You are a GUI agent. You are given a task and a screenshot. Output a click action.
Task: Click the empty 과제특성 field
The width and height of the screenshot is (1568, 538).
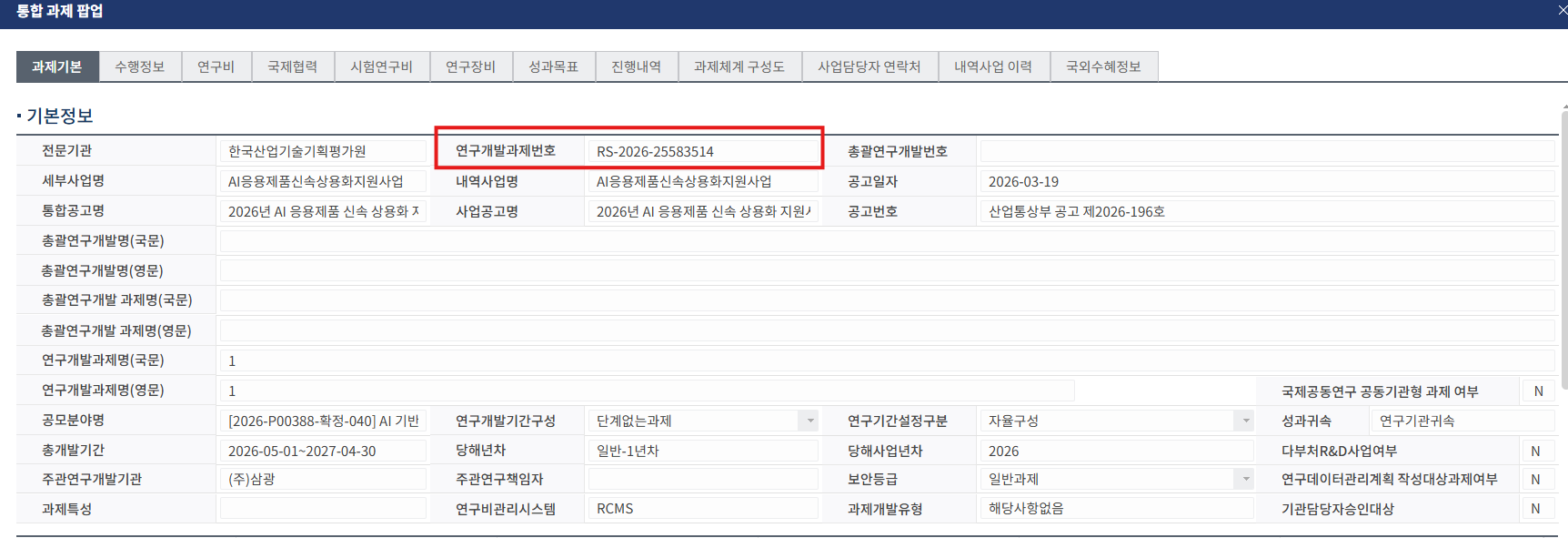pos(323,508)
